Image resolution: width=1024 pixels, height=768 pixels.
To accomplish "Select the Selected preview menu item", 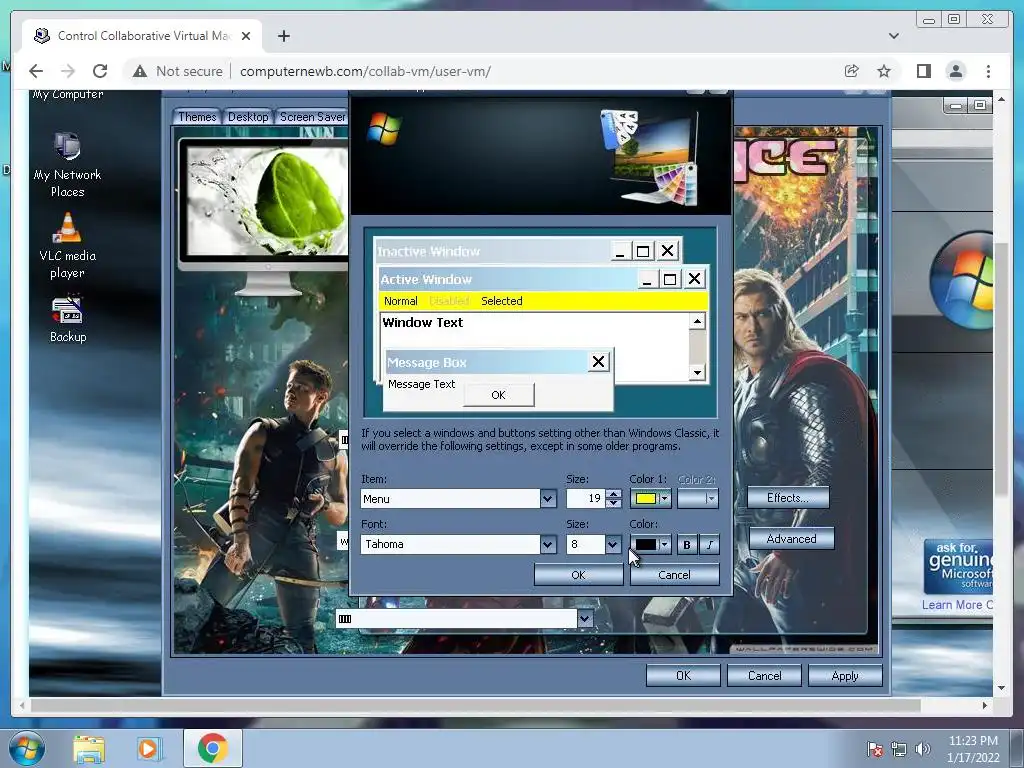I will [x=502, y=301].
